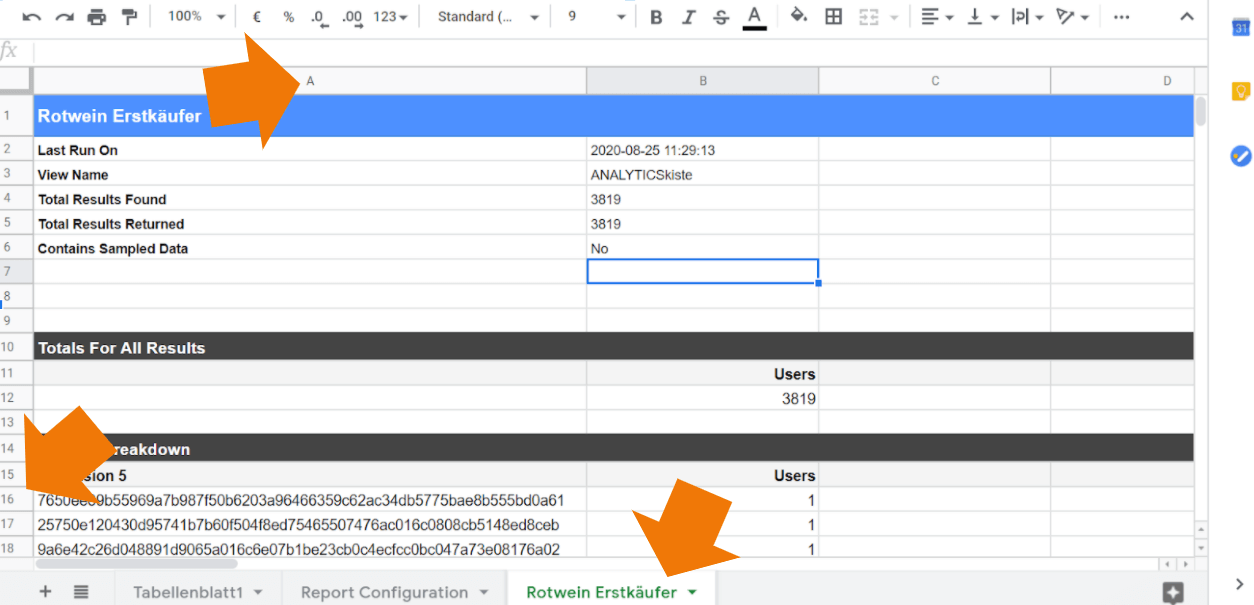Click the formula bar input field

[600, 51]
